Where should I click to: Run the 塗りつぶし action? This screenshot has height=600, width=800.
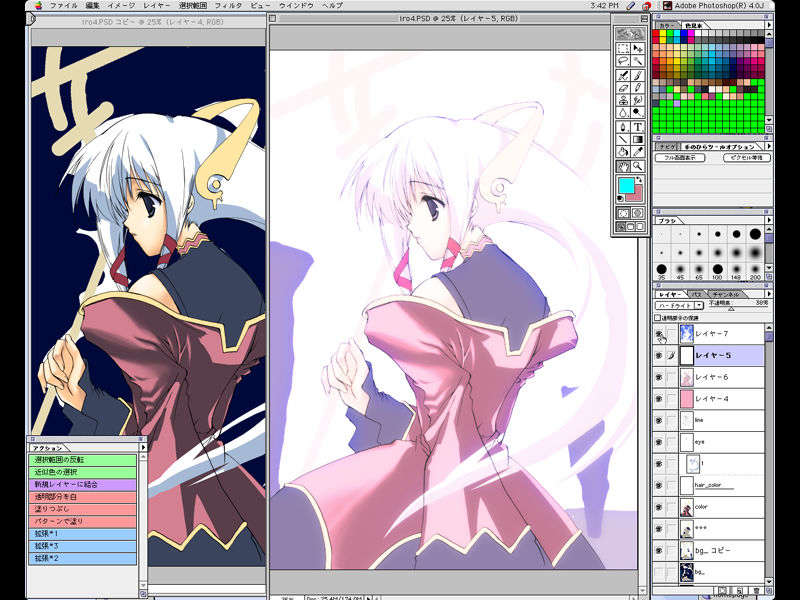click(83, 509)
